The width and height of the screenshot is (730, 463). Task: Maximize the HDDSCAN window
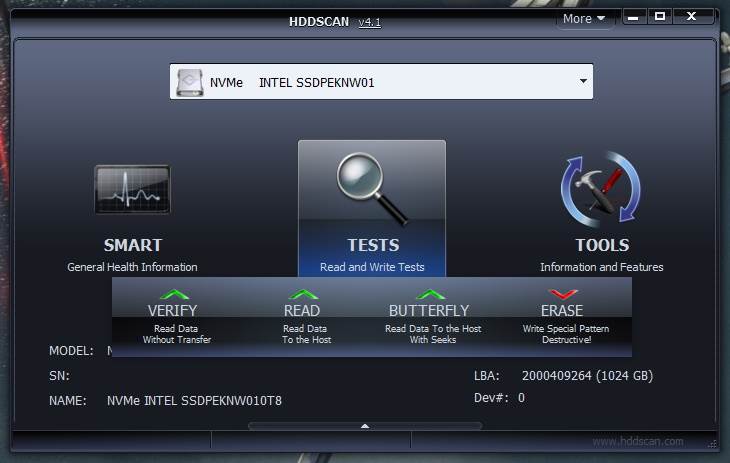tap(660, 17)
